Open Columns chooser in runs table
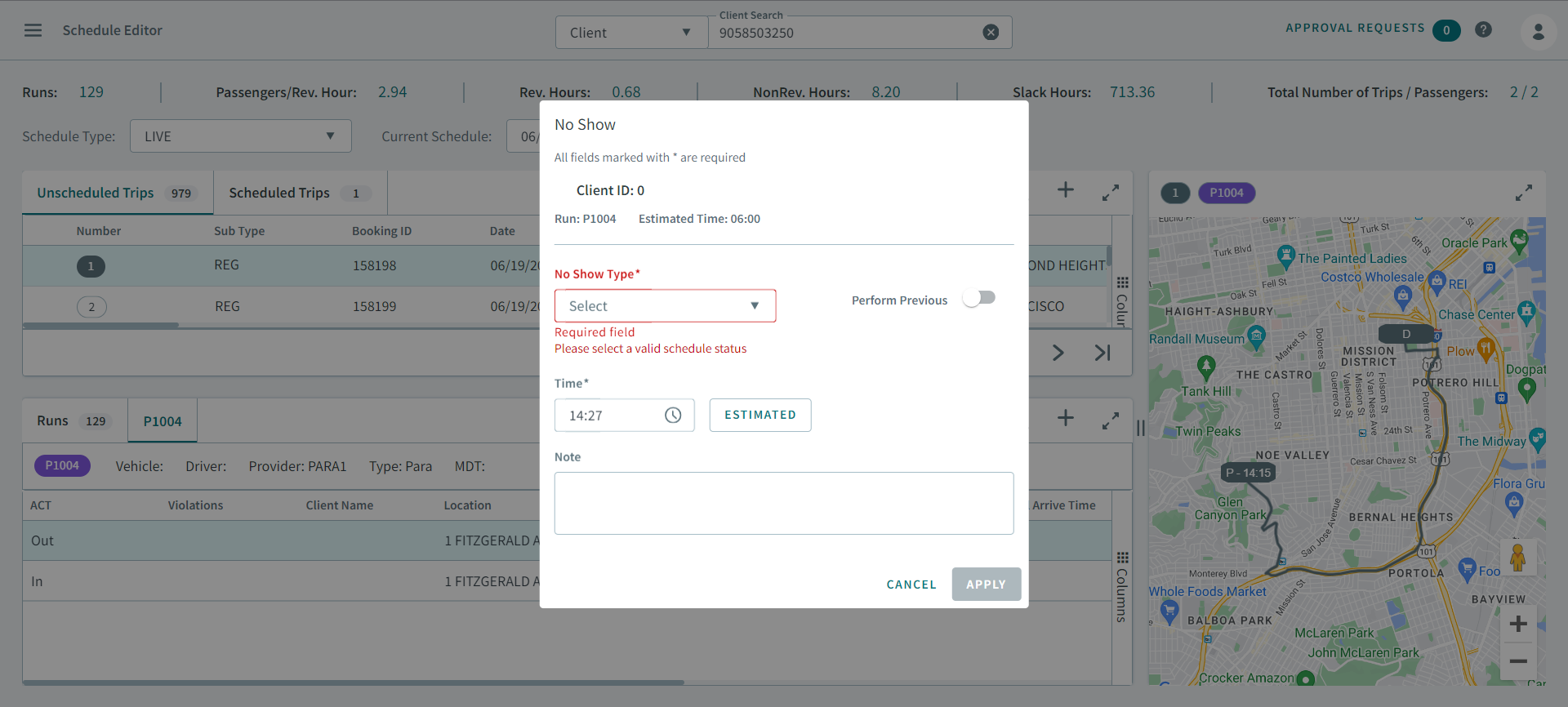Viewport: 1568px width, 707px height. pyautogui.click(x=1122, y=586)
